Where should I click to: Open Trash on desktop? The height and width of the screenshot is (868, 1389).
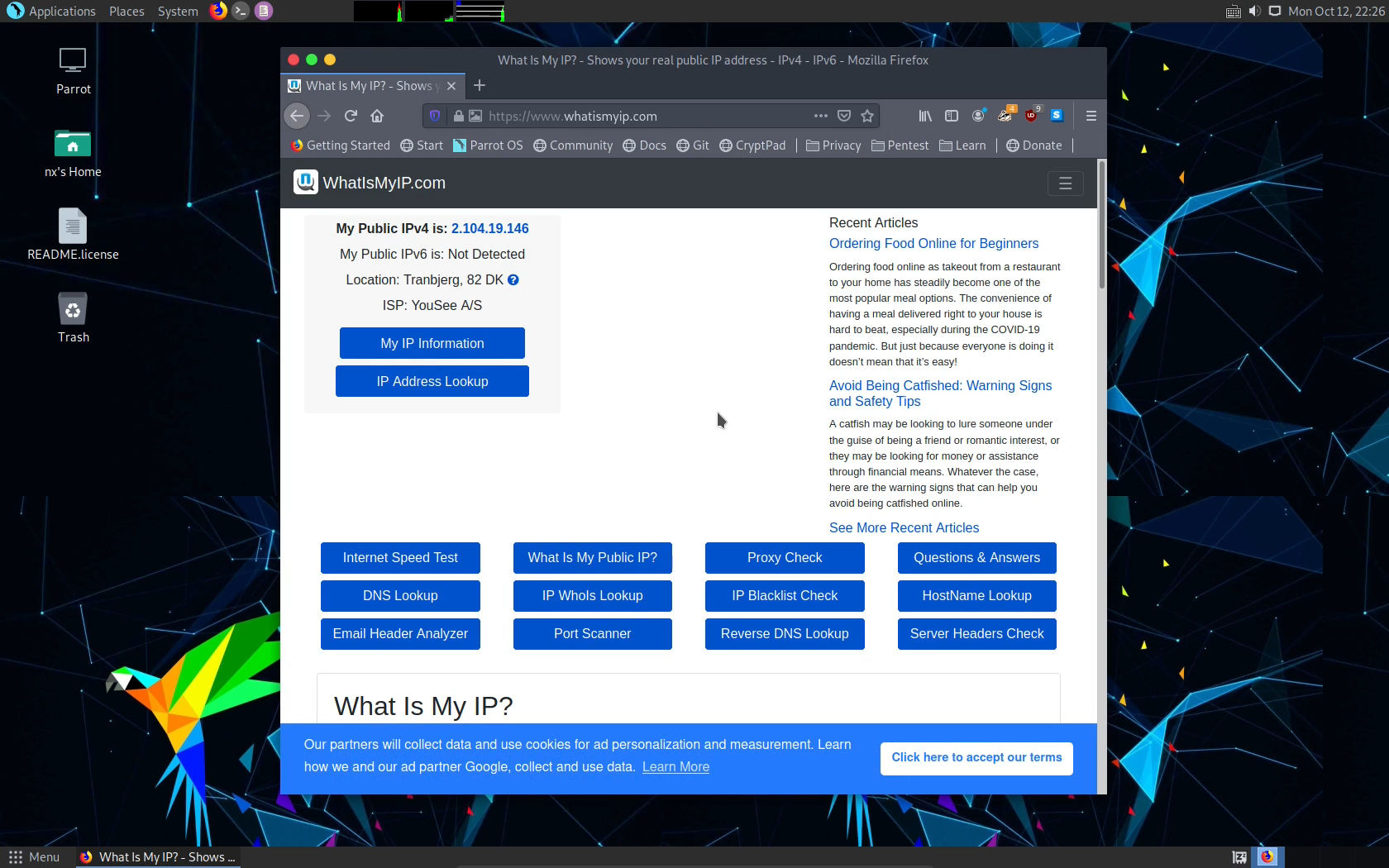(73, 318)
